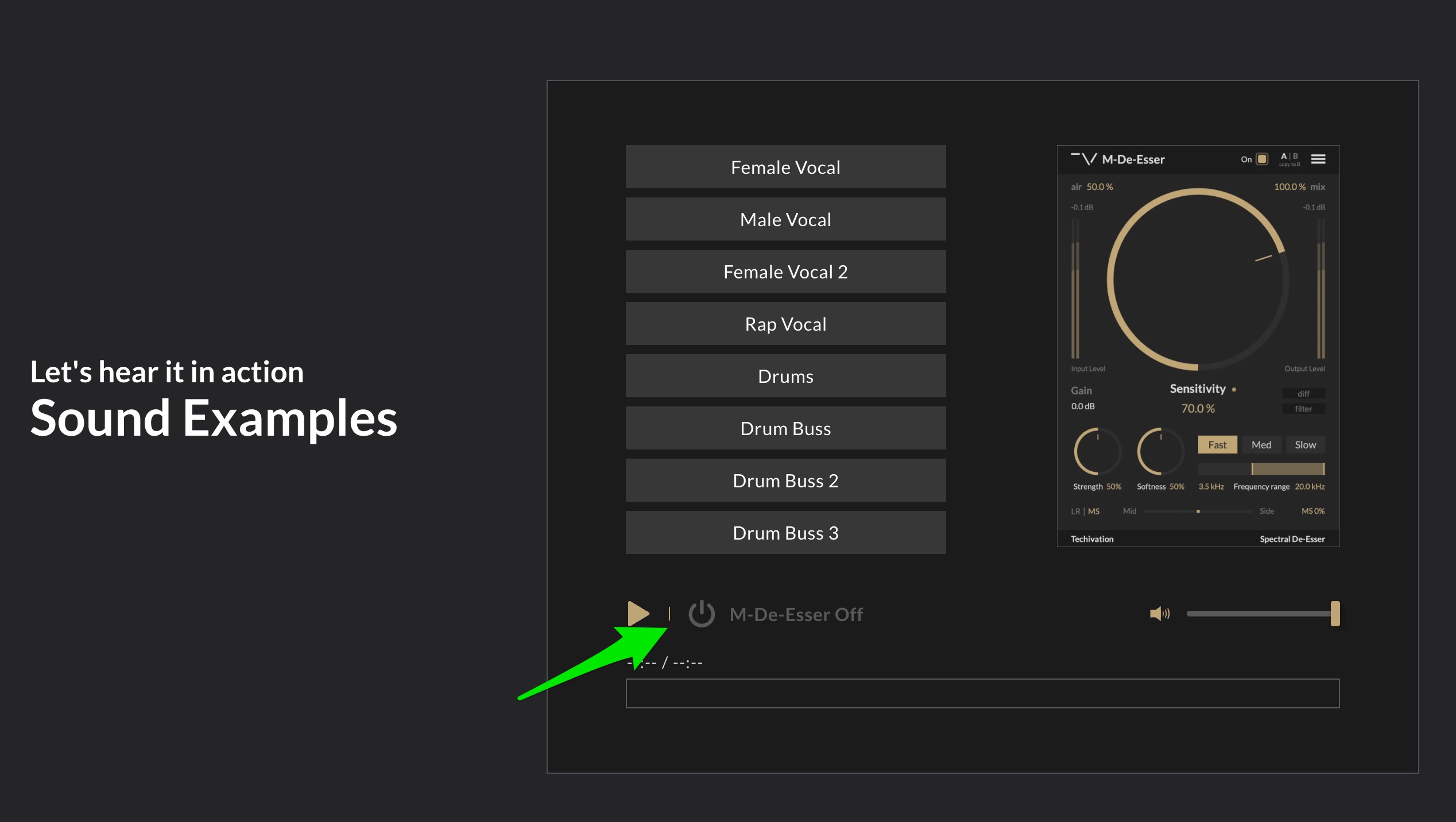This screenshot has height=822, width=1456.
Task: Select the Slow speed mode
Action: [x=1305, y=445]
